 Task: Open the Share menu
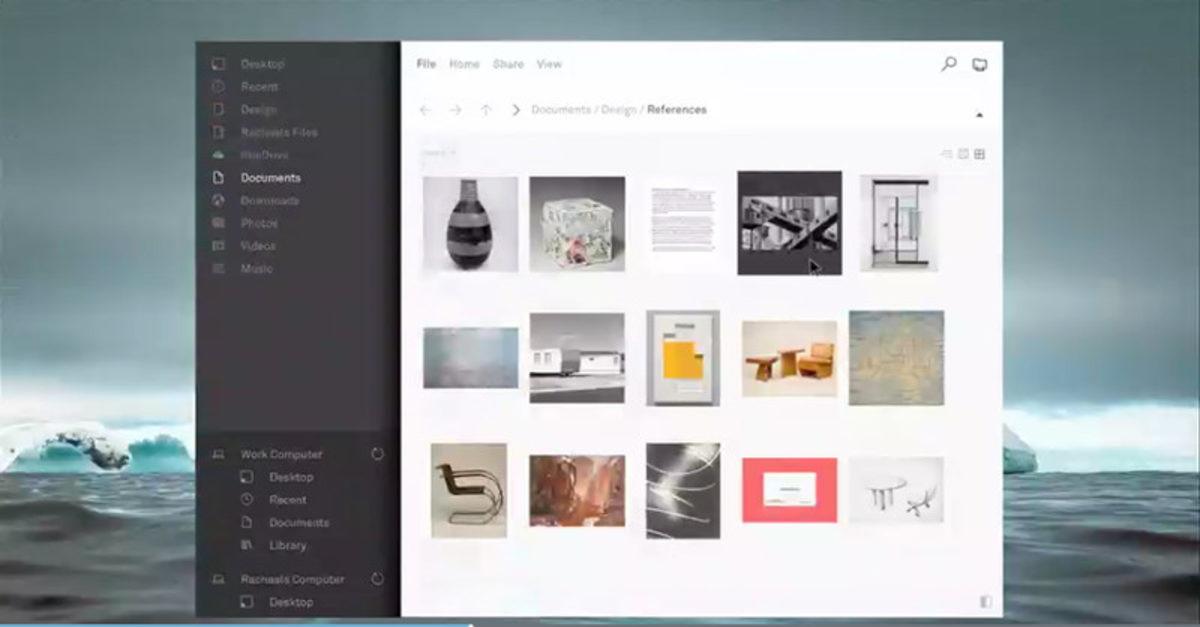tap(508, 64)
